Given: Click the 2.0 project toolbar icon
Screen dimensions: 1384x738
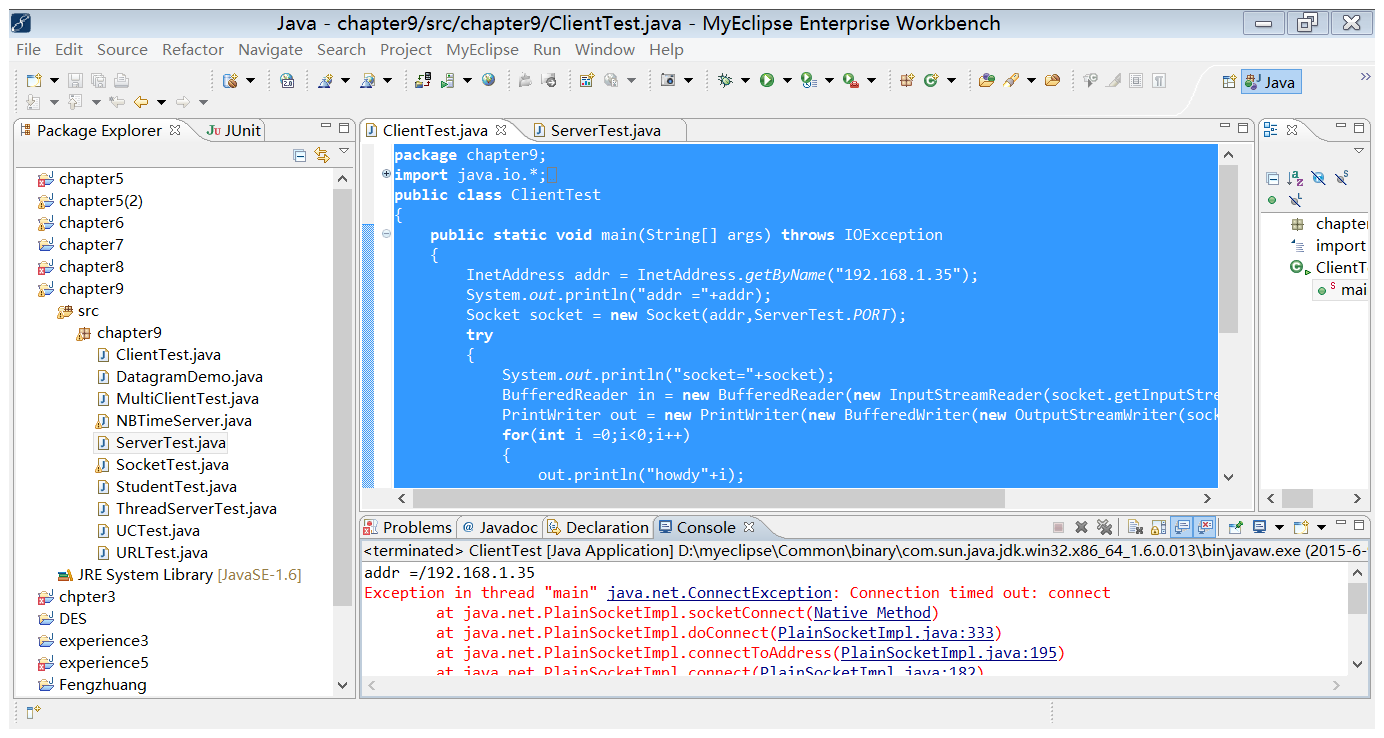Looking at the screenshot, I should click(287, 80).
